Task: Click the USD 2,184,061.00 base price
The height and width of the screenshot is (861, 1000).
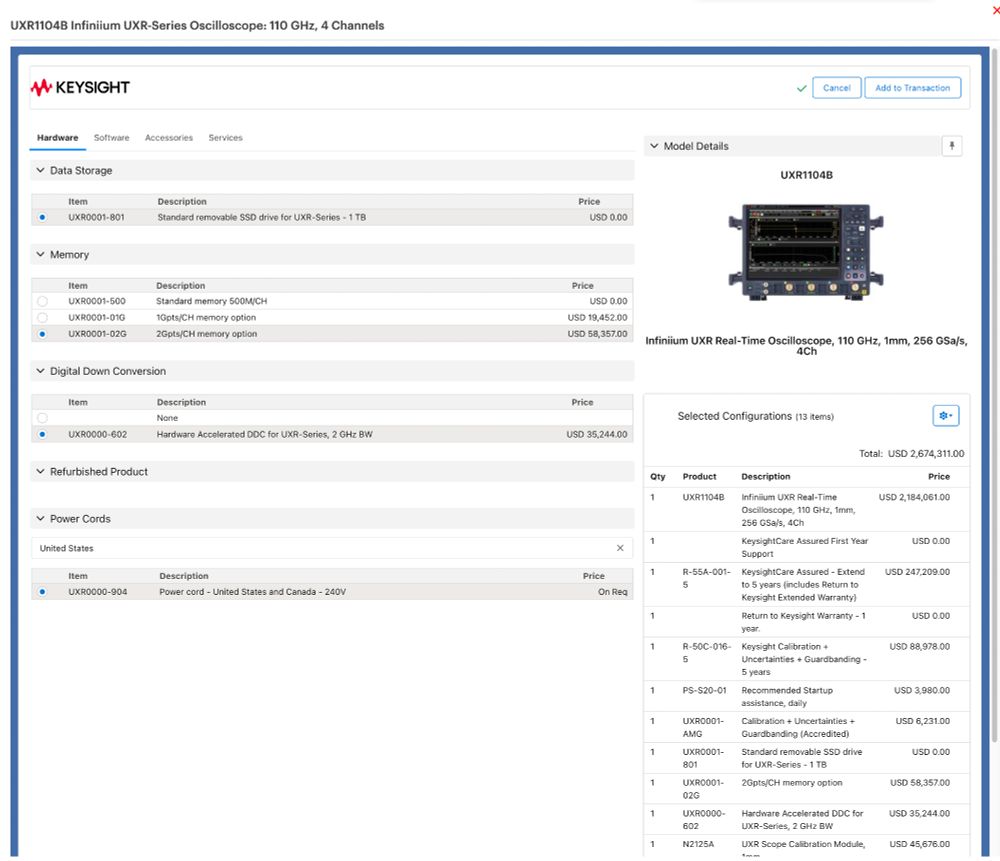Action: pos(914,497)
